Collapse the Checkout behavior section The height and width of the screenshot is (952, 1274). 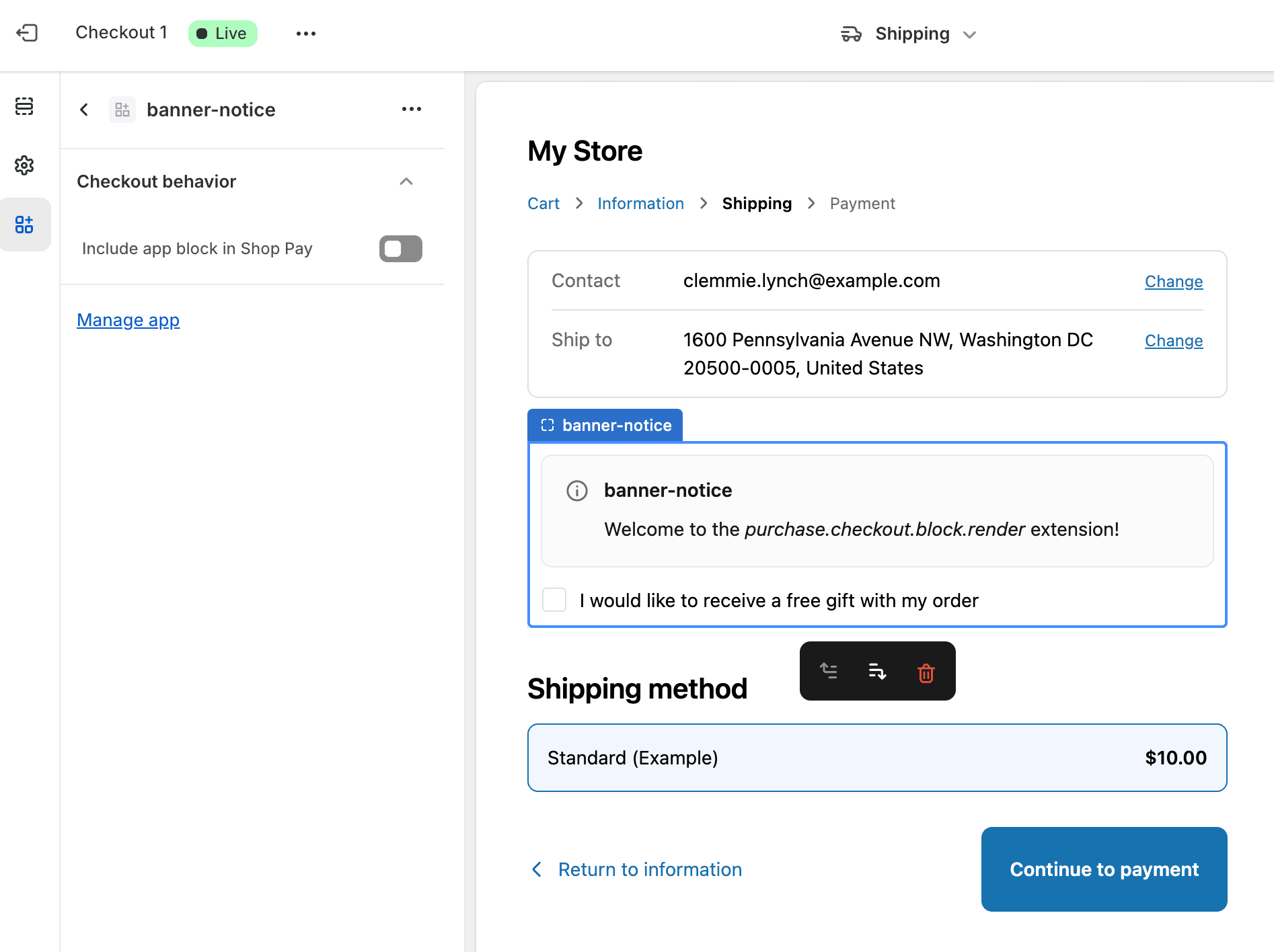pyautogui.click(x=406, y=182)
